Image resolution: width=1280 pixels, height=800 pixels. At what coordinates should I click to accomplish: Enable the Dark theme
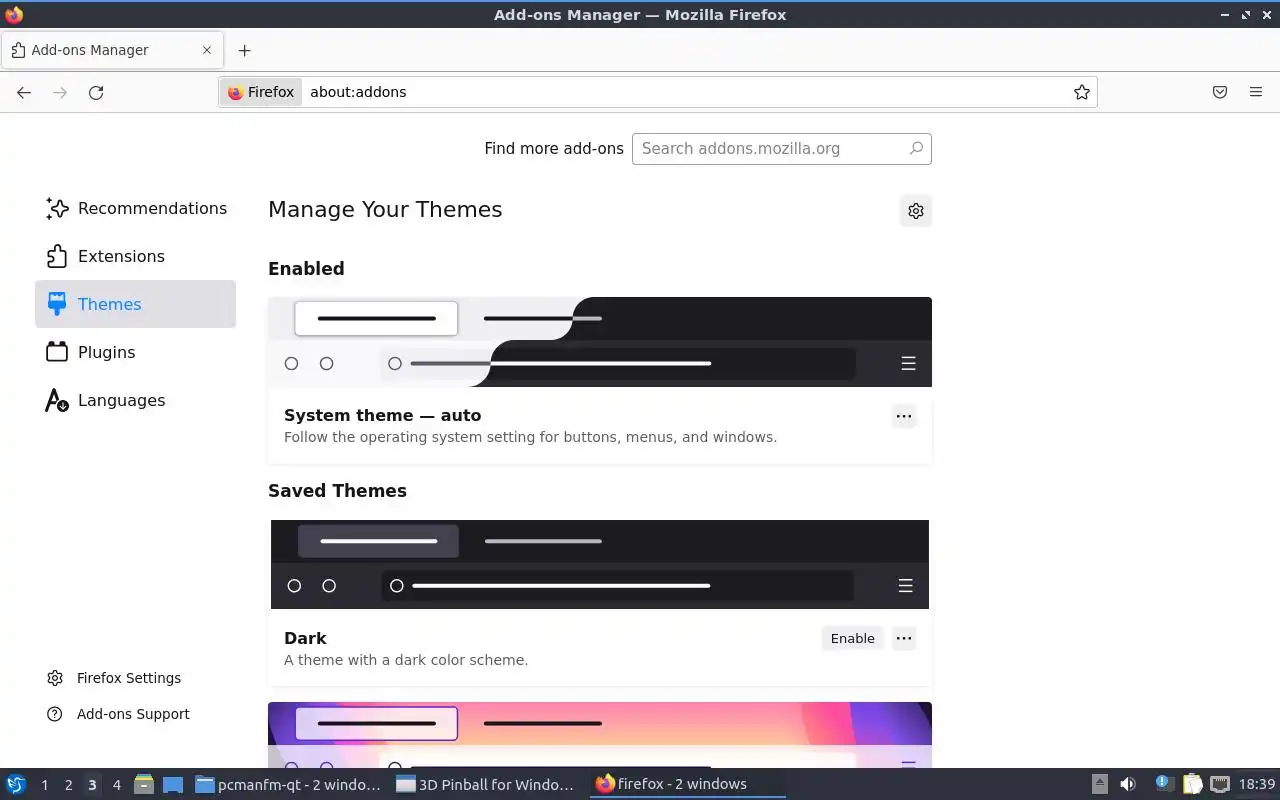click(852, 638)
